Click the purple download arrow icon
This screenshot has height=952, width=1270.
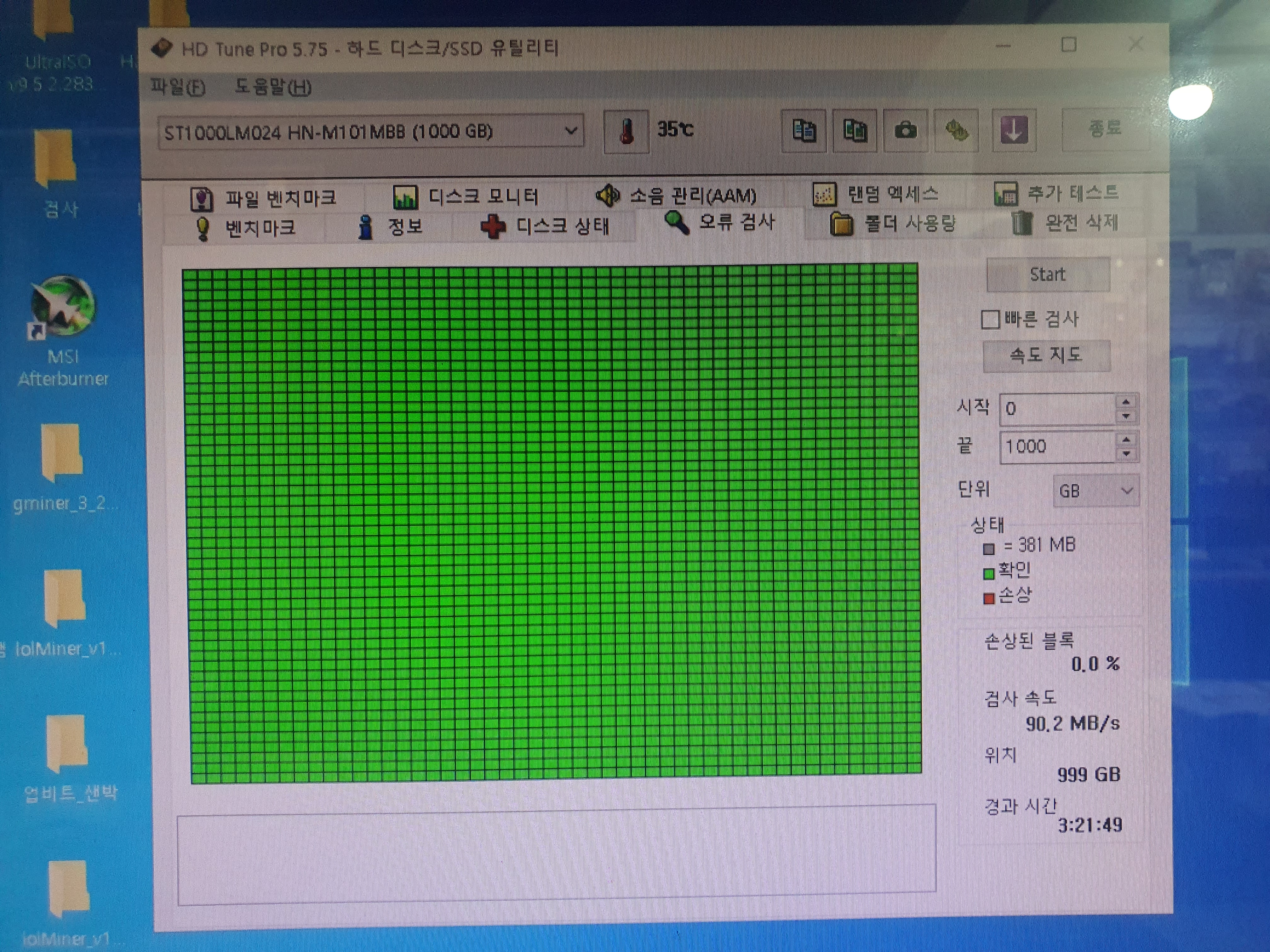(x=1014, y=130)
